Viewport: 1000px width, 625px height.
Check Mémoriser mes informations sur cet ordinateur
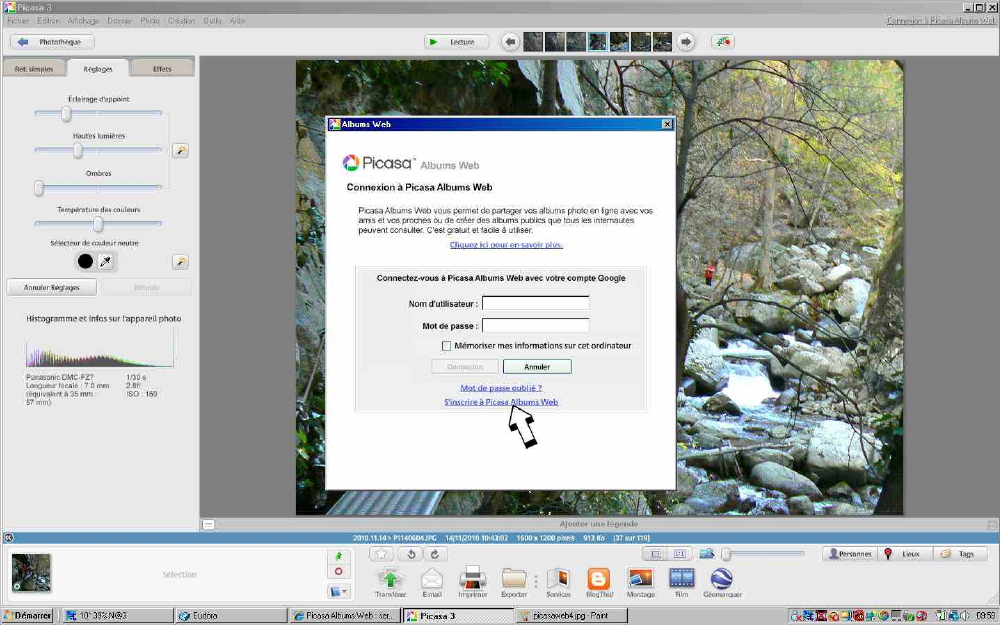[x=446, y=346]
